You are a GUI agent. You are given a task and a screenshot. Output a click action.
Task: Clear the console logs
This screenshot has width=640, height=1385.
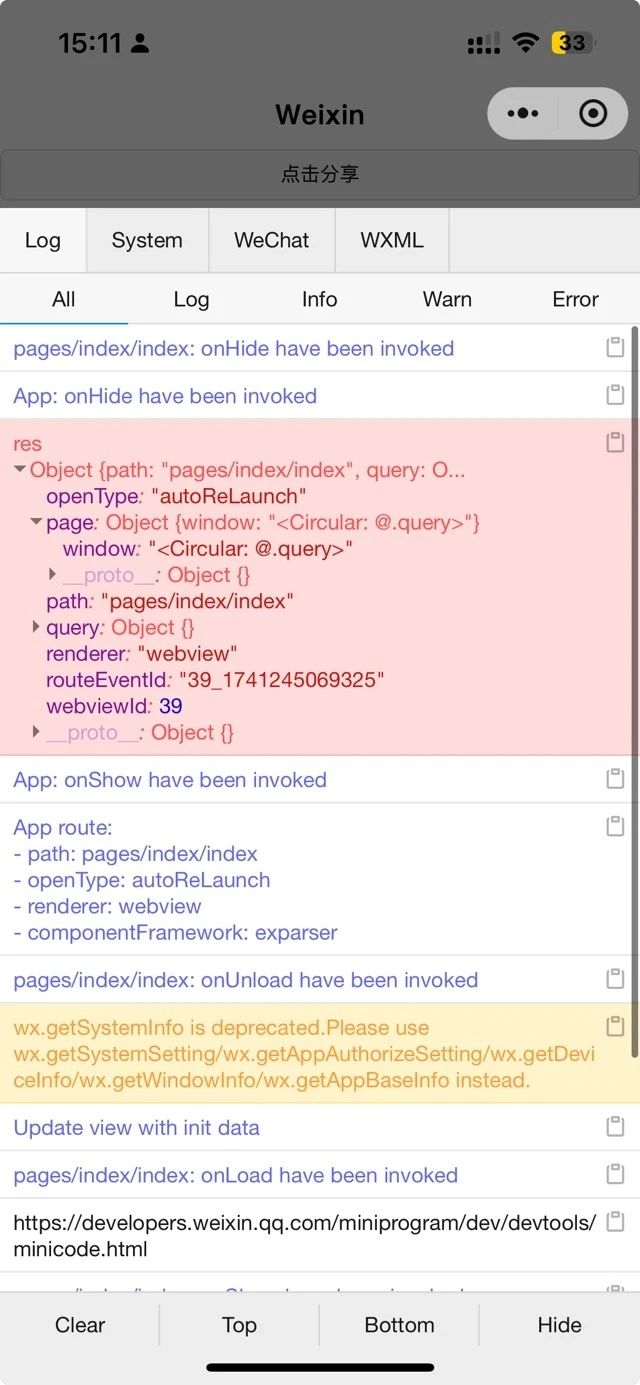click(80, 1325)
